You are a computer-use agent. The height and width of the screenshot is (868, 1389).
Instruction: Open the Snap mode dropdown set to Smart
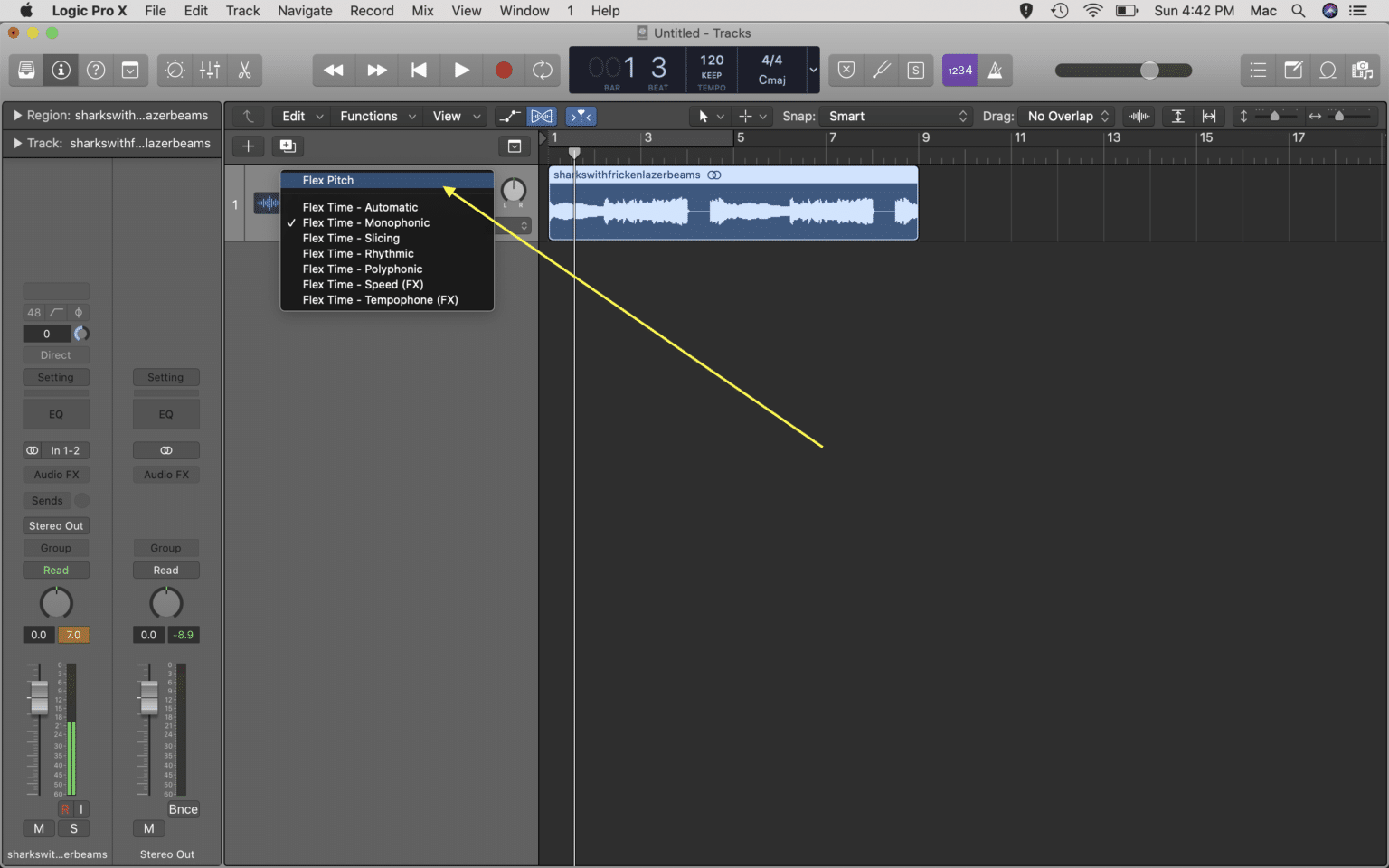click(x=895, y=116)
